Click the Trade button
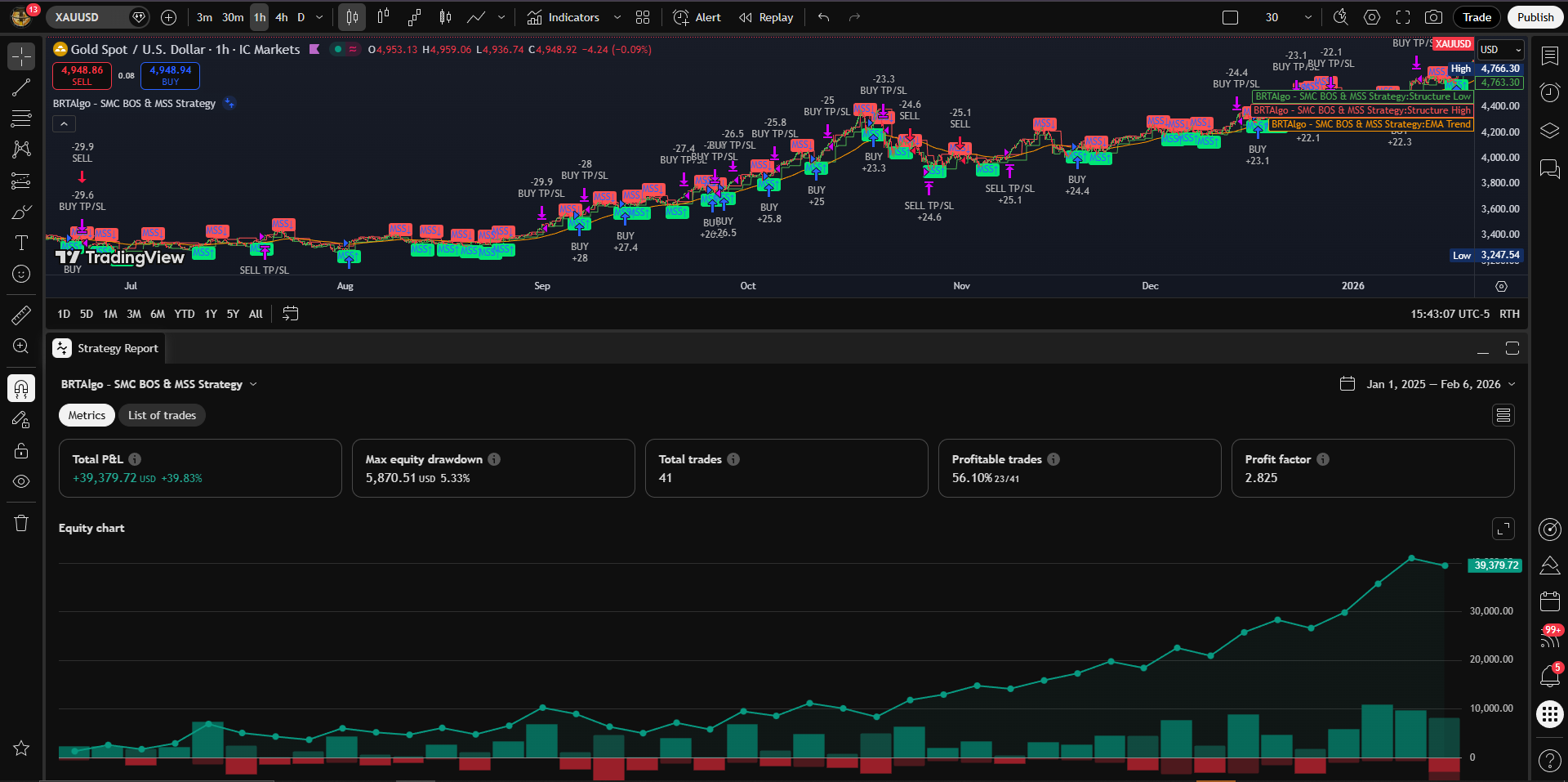The width and height of the screenshot is (1568, 782). tap(1477, 17)
